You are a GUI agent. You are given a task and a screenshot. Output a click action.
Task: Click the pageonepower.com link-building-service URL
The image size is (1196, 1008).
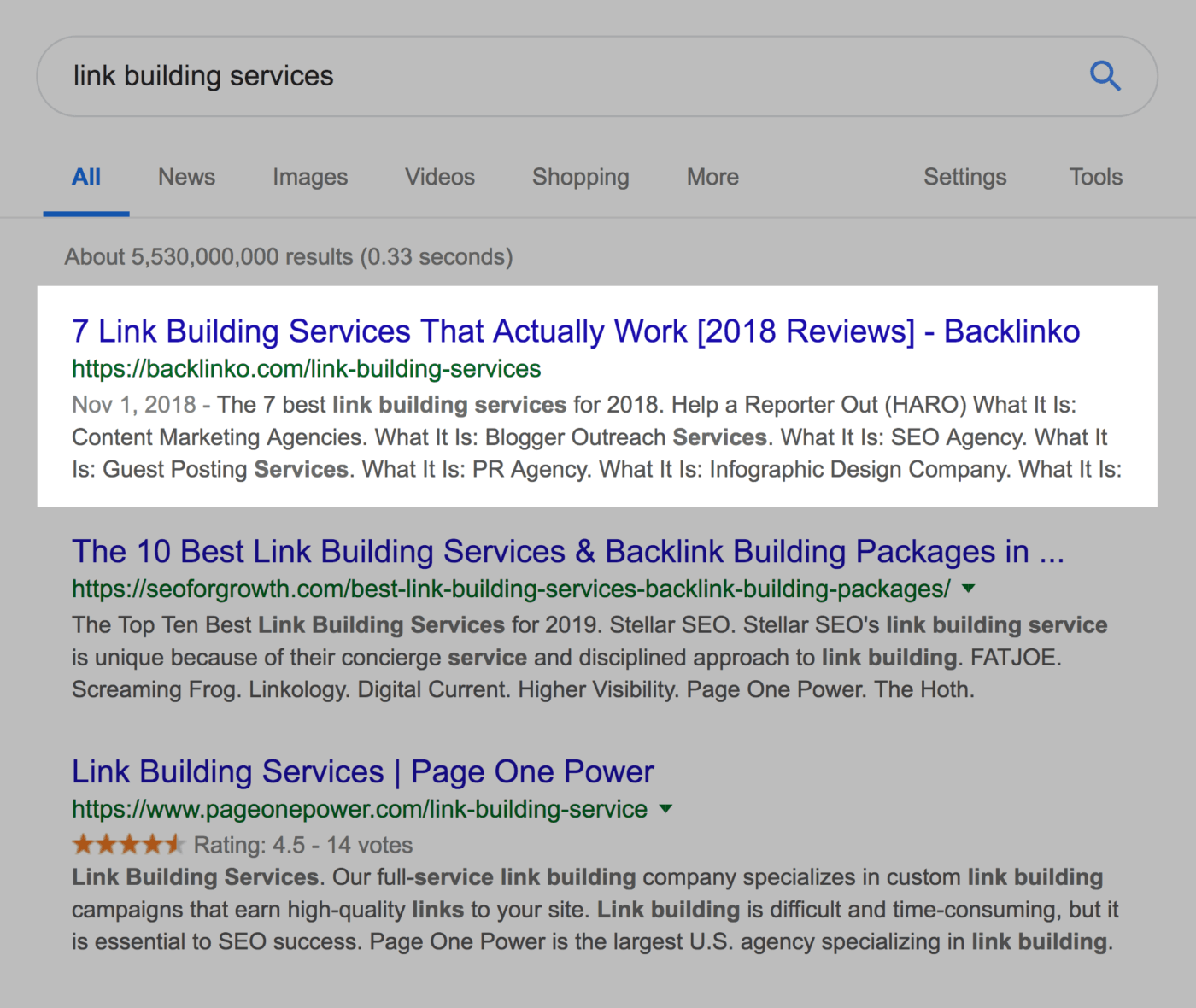[360, 809]
